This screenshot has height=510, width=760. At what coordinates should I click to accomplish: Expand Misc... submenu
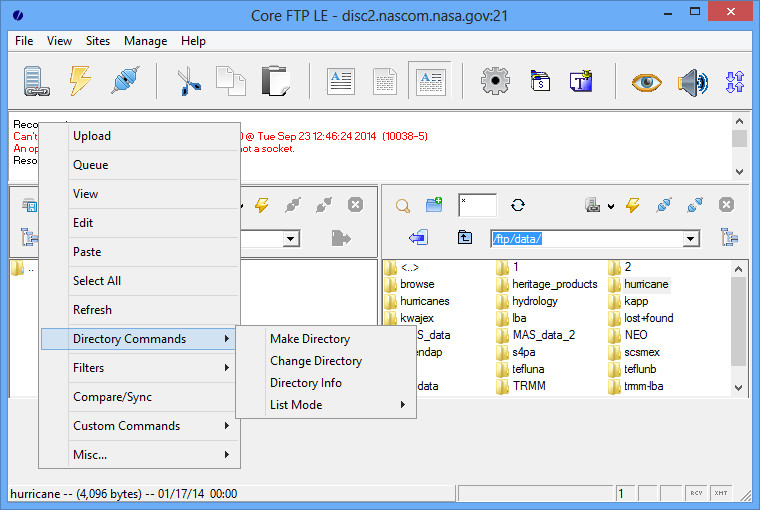tap(140, 455)
